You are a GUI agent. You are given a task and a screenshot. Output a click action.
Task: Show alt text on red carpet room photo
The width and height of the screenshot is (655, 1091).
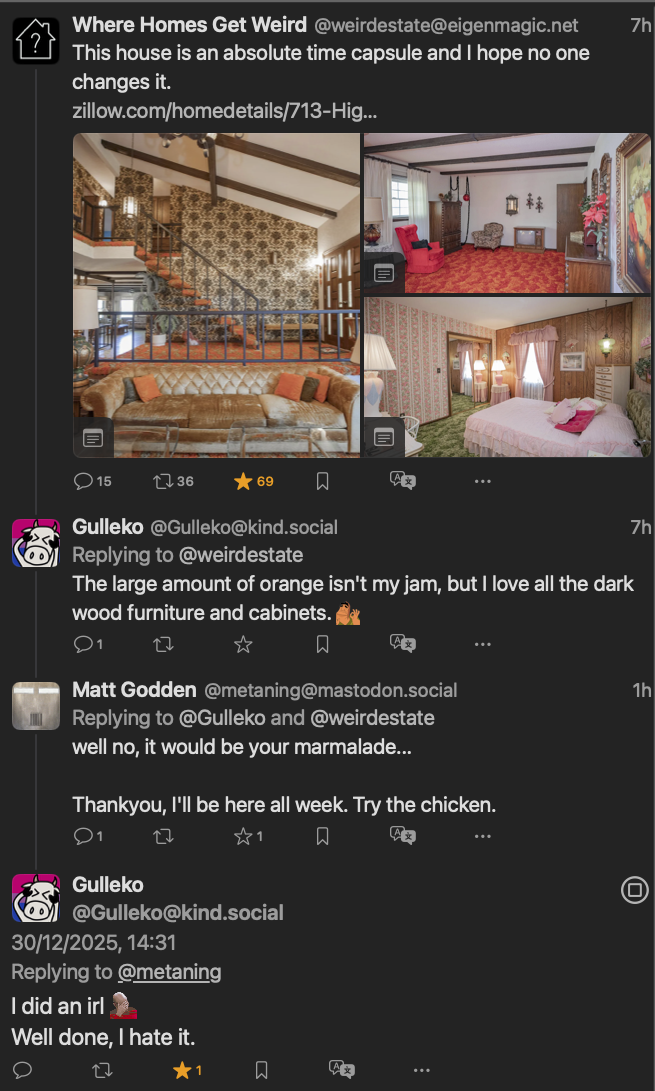(x=384, y=272)
